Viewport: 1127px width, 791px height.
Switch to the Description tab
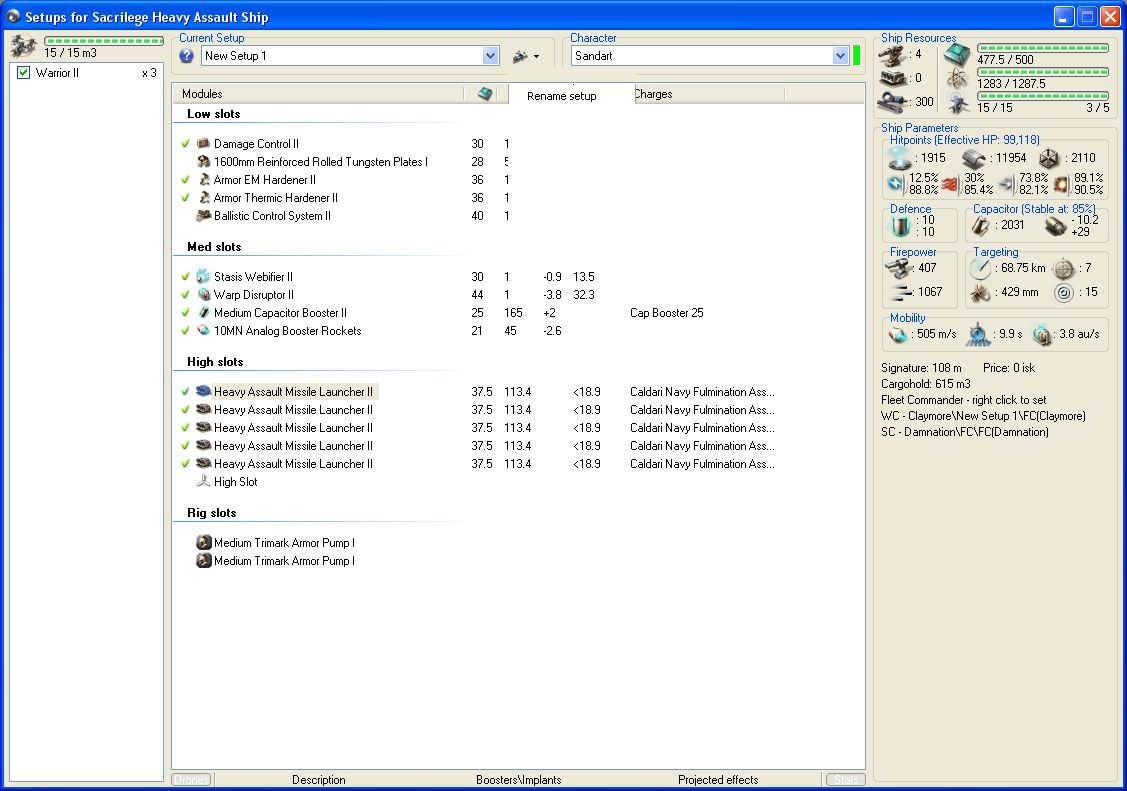(318, 780)
